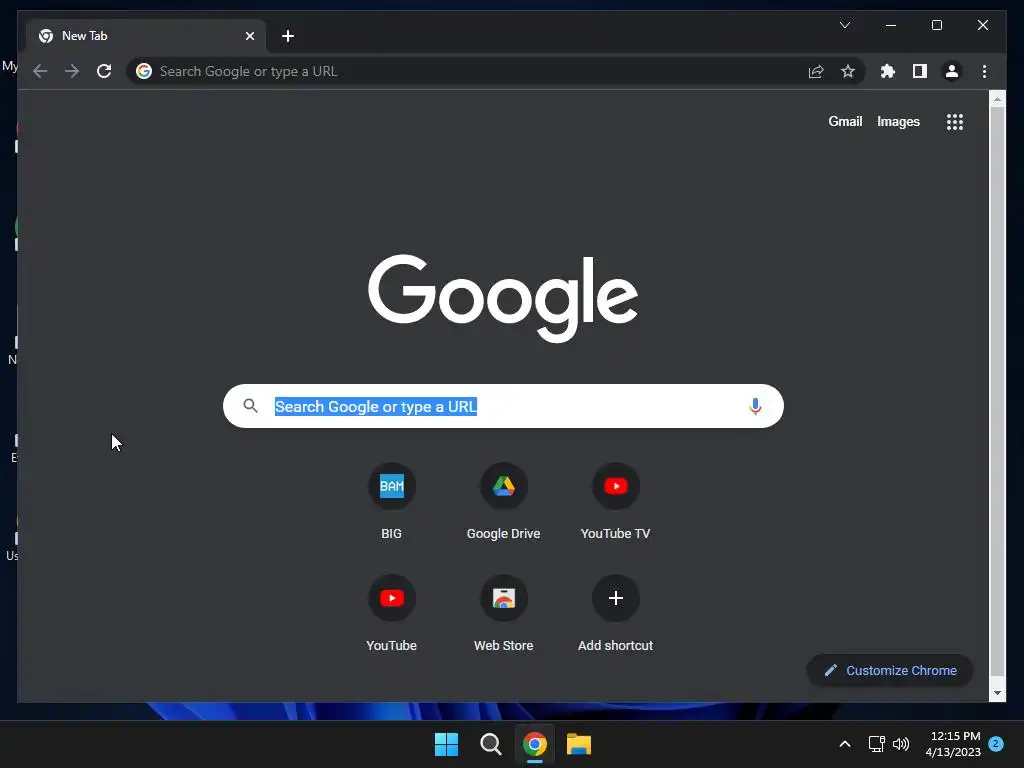Open the clock showing 12:15 PM

(953, 744)
